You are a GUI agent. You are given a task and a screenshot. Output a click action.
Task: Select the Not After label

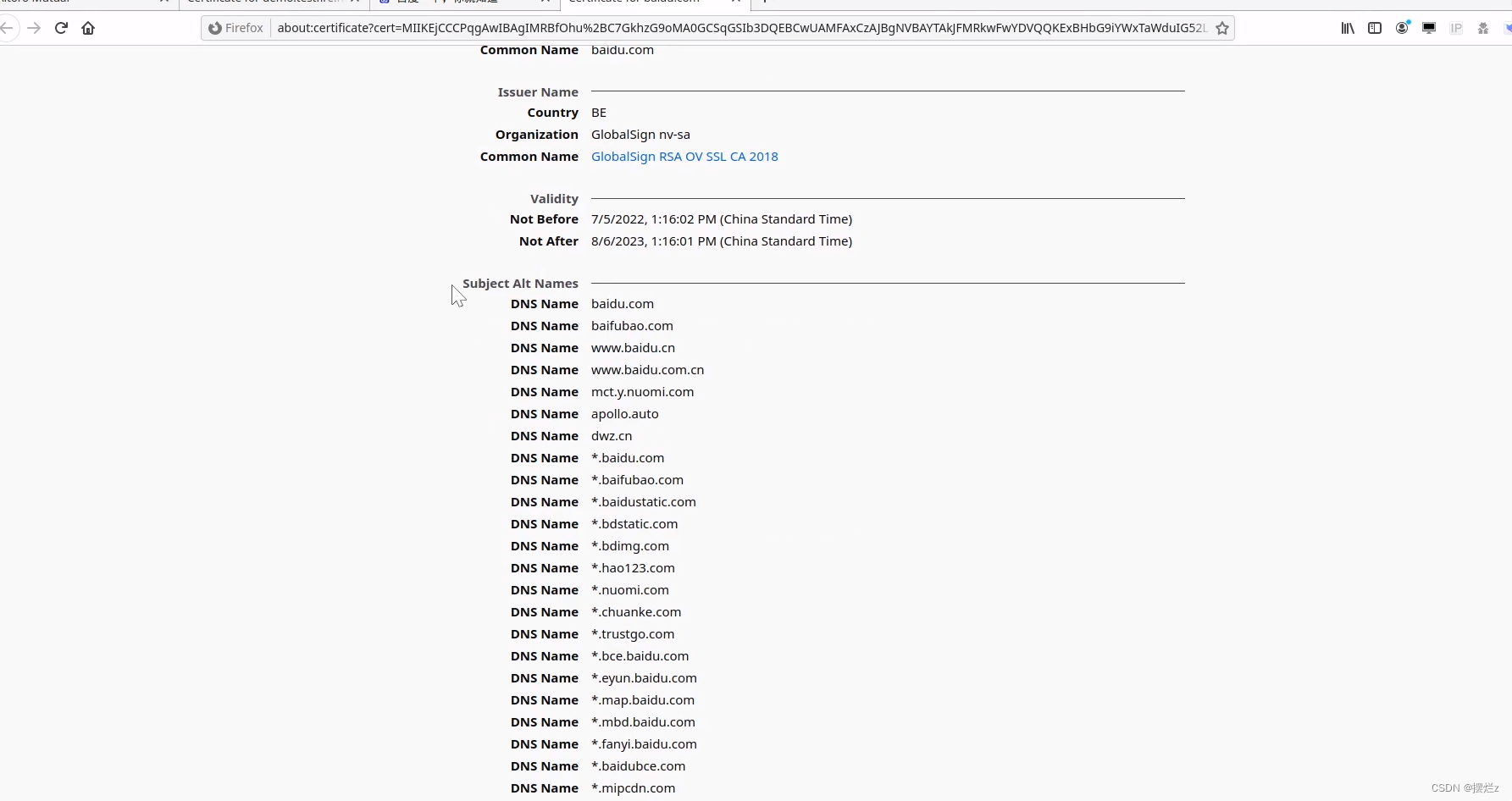pos(549,241)
